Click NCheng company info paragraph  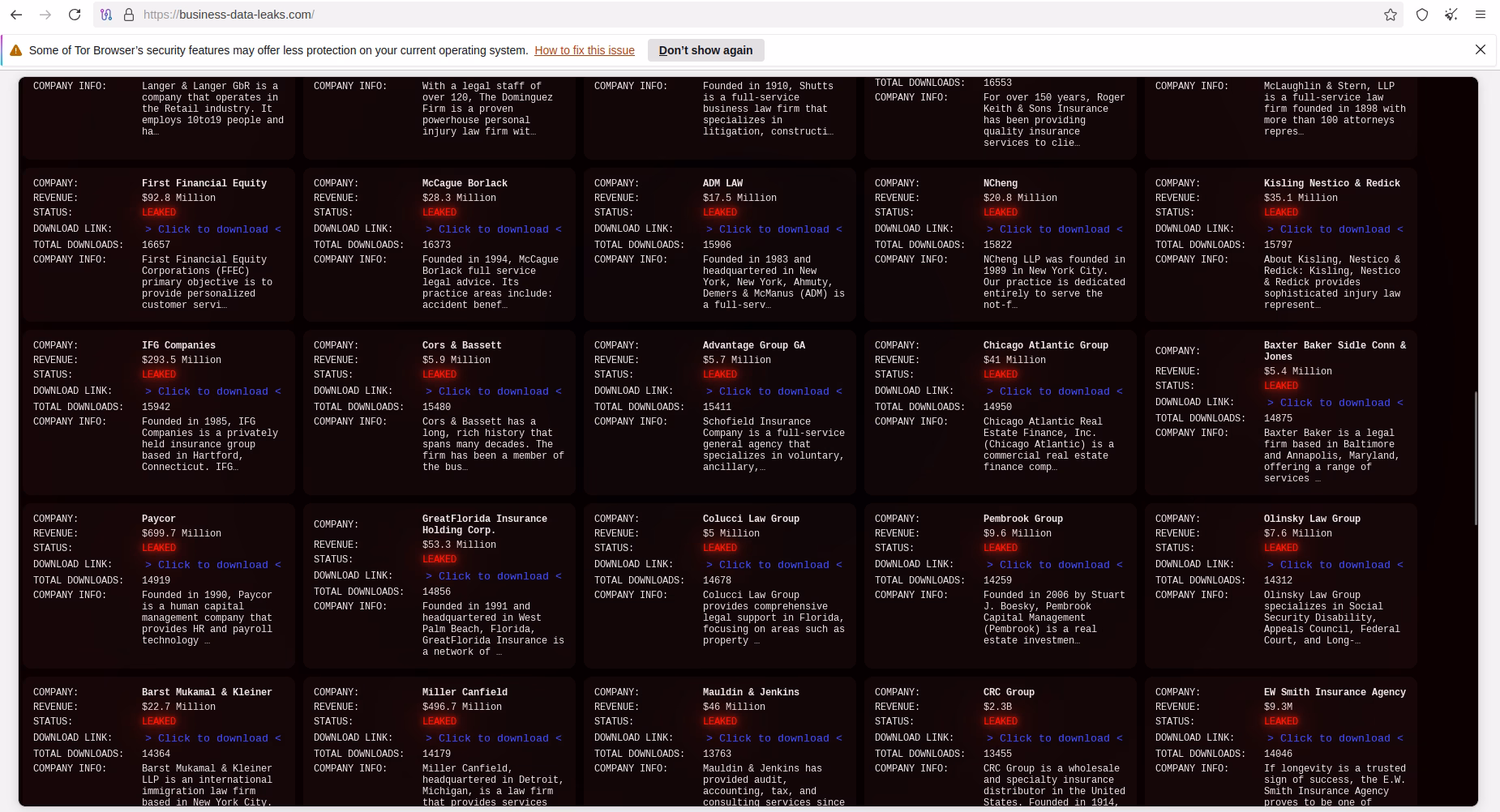click(1054, 282)
